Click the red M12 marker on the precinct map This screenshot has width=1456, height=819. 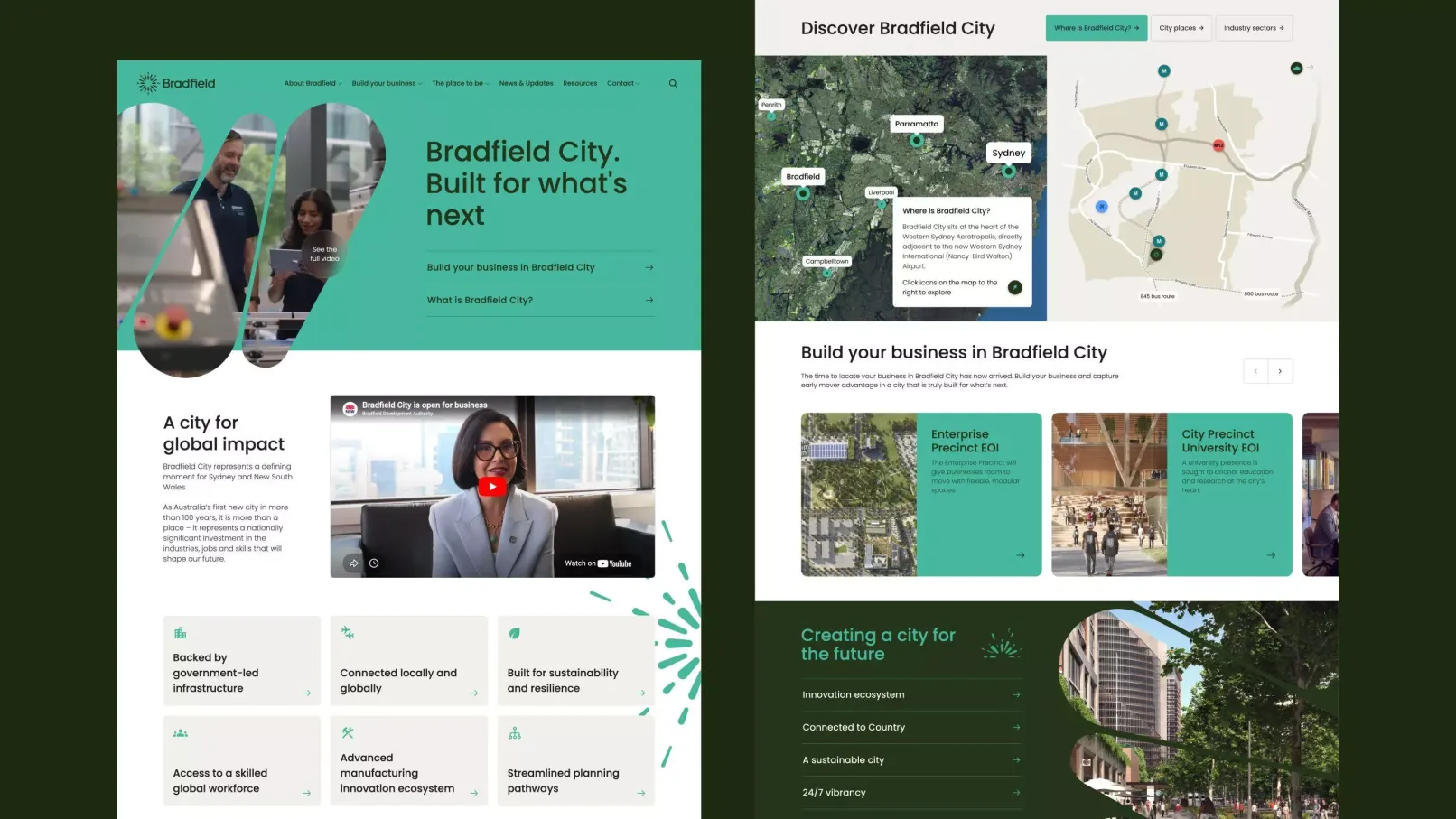coord(1218,145)
